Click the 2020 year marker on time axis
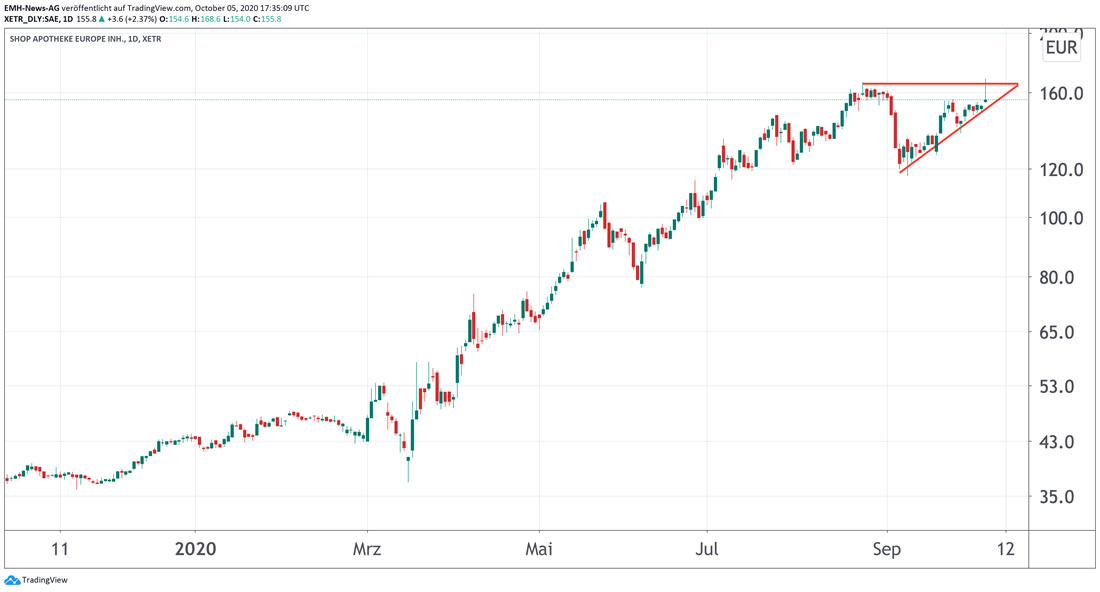This screenshot has width=1100, height=592. tap(195, 549)
